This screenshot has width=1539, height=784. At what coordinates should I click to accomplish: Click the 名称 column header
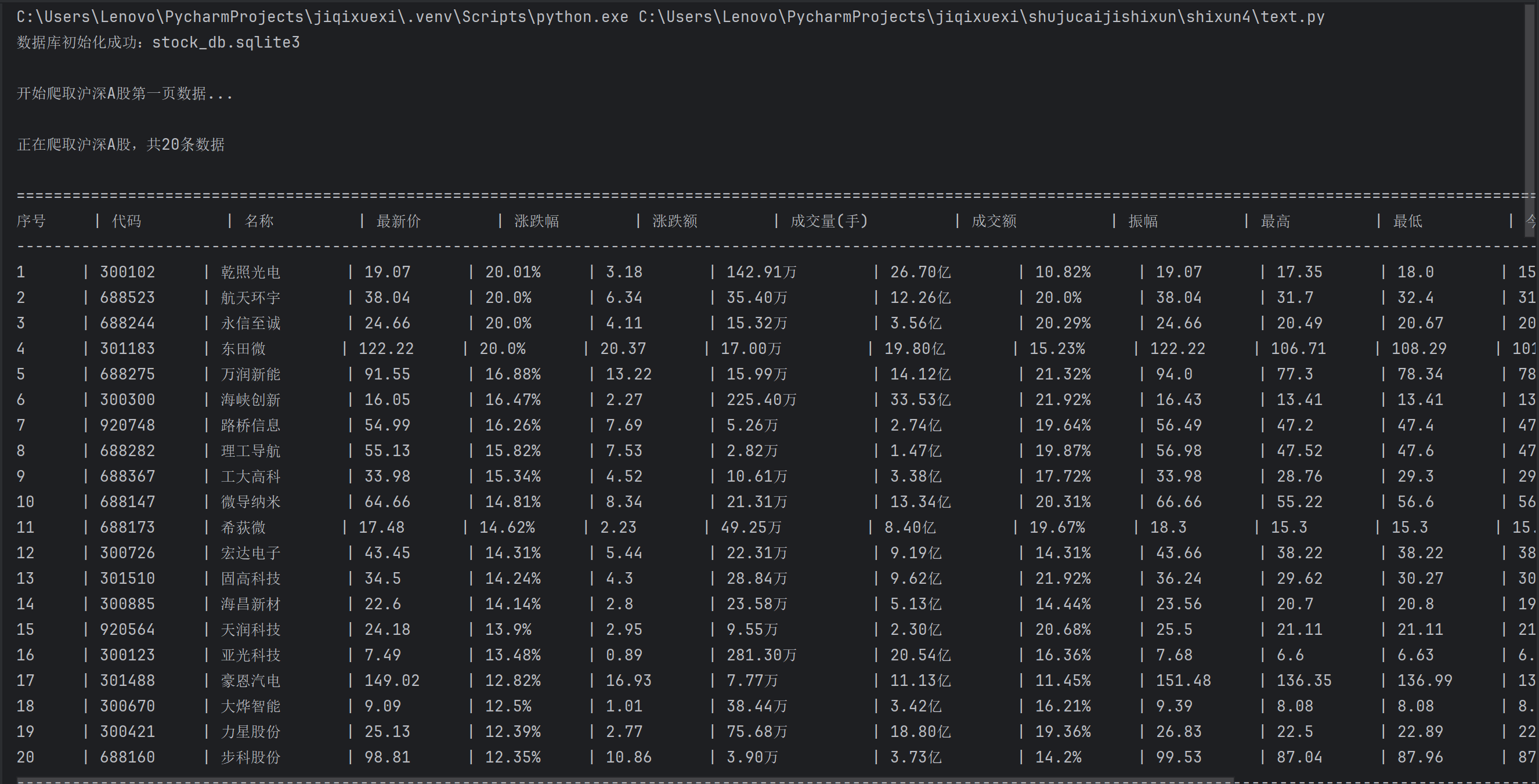click(x=259, y=221)
